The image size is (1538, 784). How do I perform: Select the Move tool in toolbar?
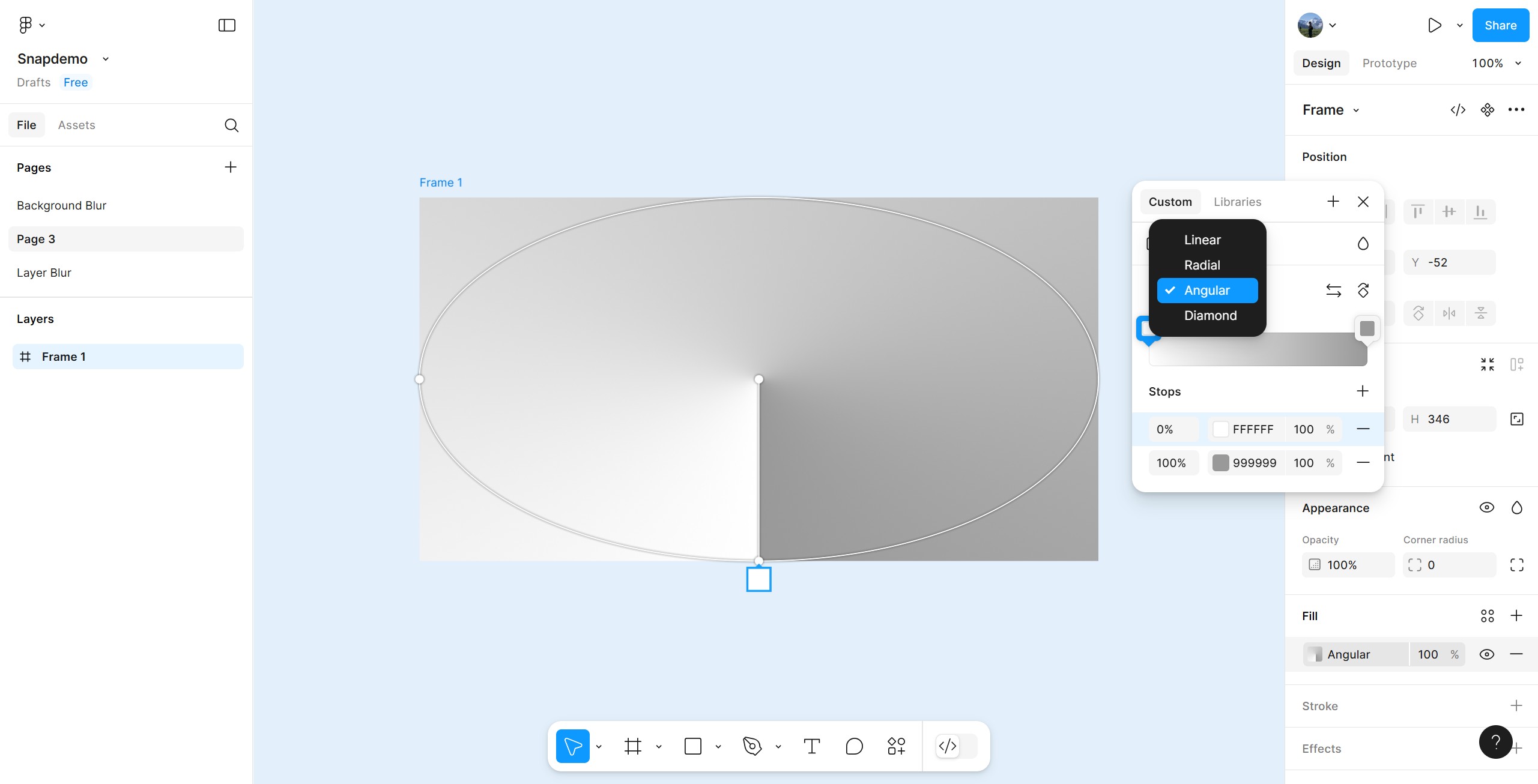(572, 746)
